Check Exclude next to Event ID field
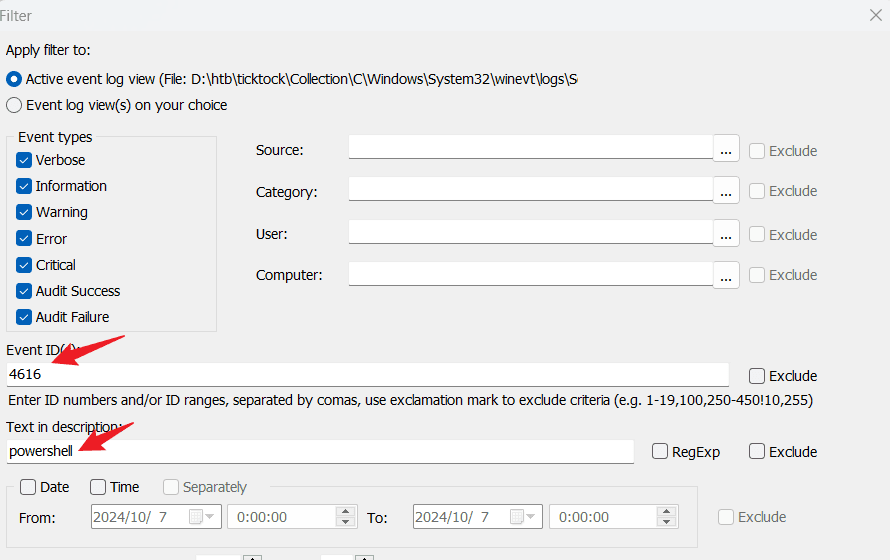This screenshot has width=890, height=560. coord(757,376)
